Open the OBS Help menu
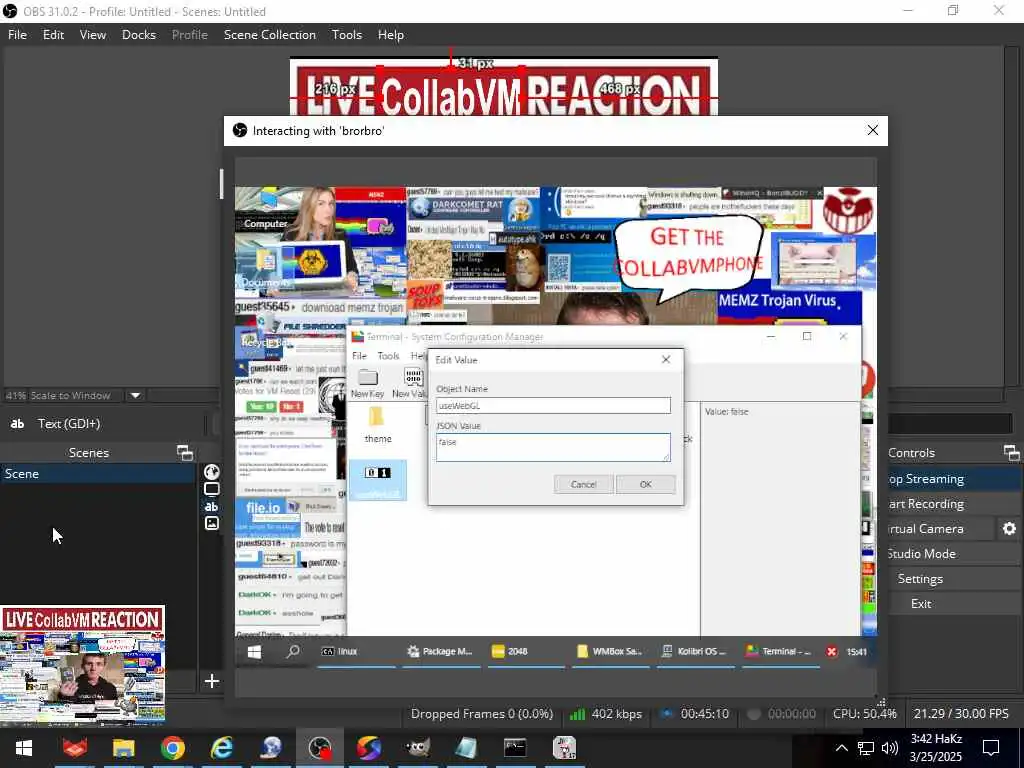The width and height of the screenshot is (1024, 768). [391, 35]
